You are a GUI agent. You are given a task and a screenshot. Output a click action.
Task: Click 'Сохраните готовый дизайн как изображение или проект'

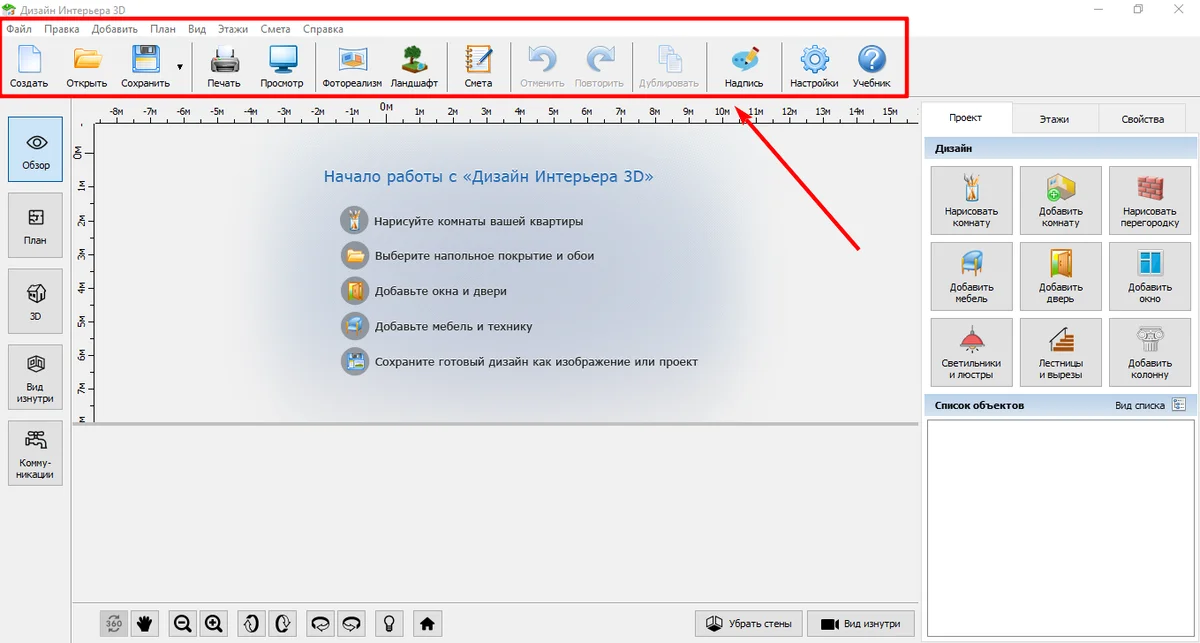click(x=536, y=362)
